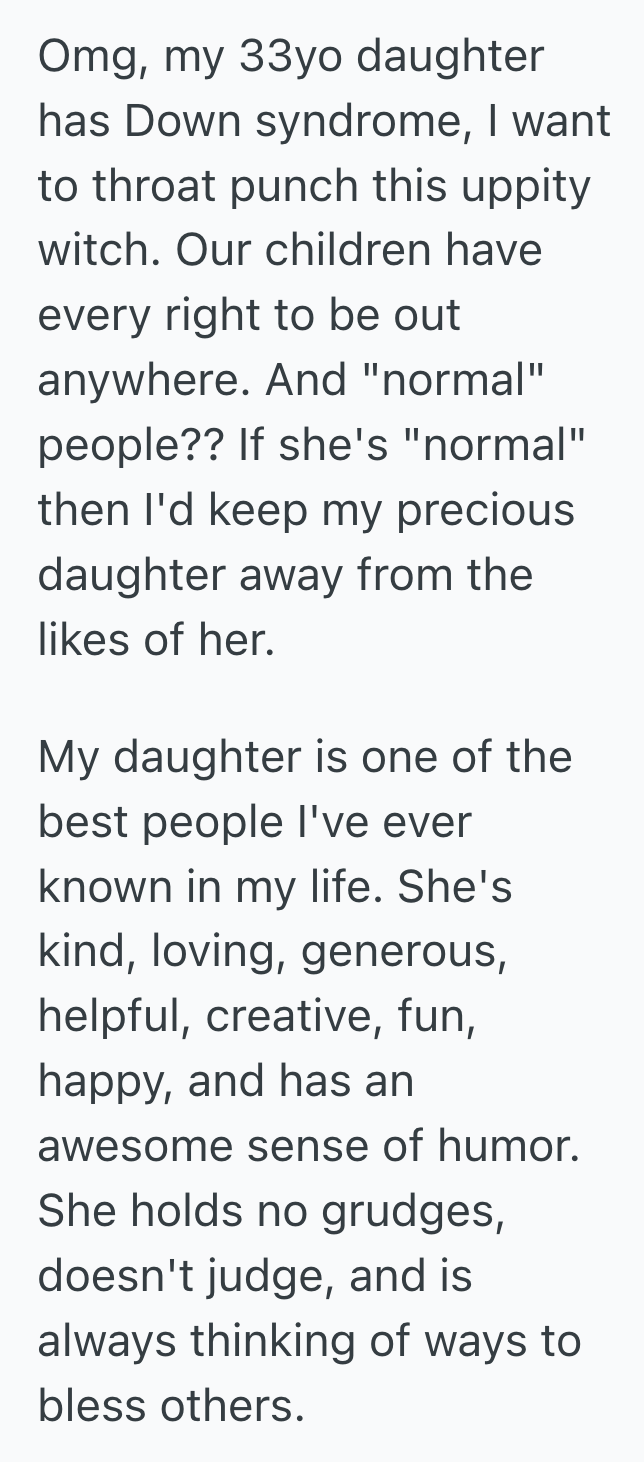Click the words "kind, loving, generous"
Screen dimensions: 644x1462
[272, 951]
